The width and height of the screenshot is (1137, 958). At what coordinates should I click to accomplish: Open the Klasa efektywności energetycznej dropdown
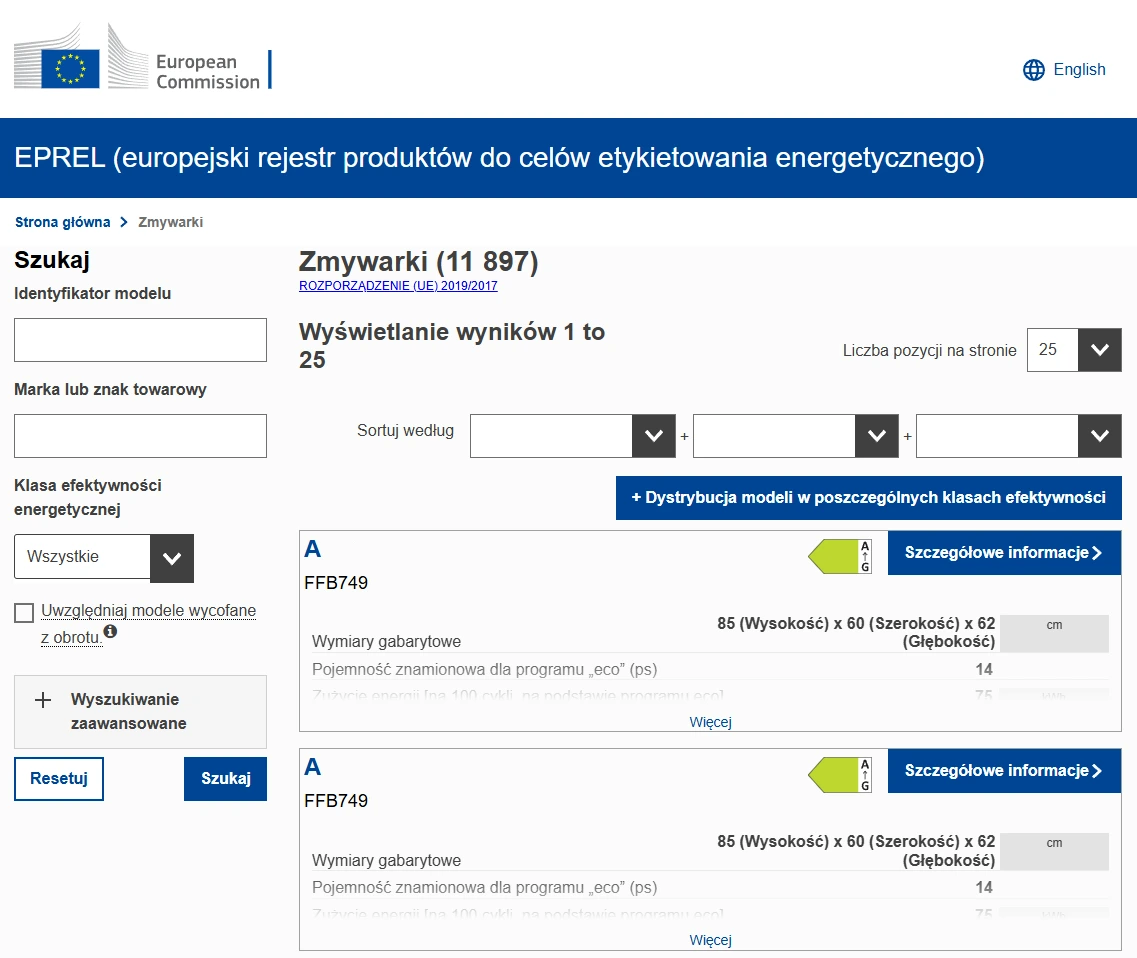[104, 558]
